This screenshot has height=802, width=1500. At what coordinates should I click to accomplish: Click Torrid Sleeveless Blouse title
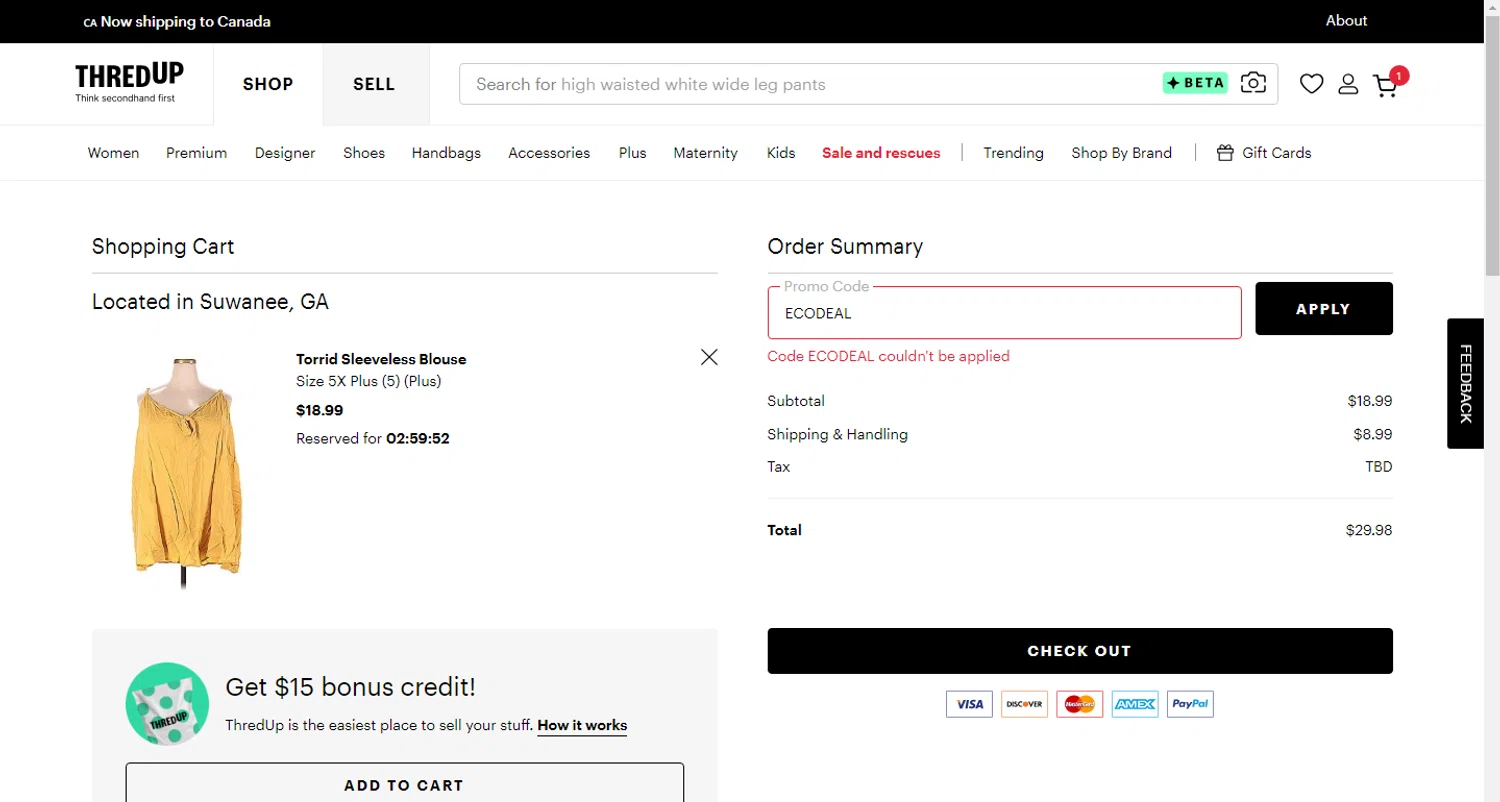pos(381,359)
